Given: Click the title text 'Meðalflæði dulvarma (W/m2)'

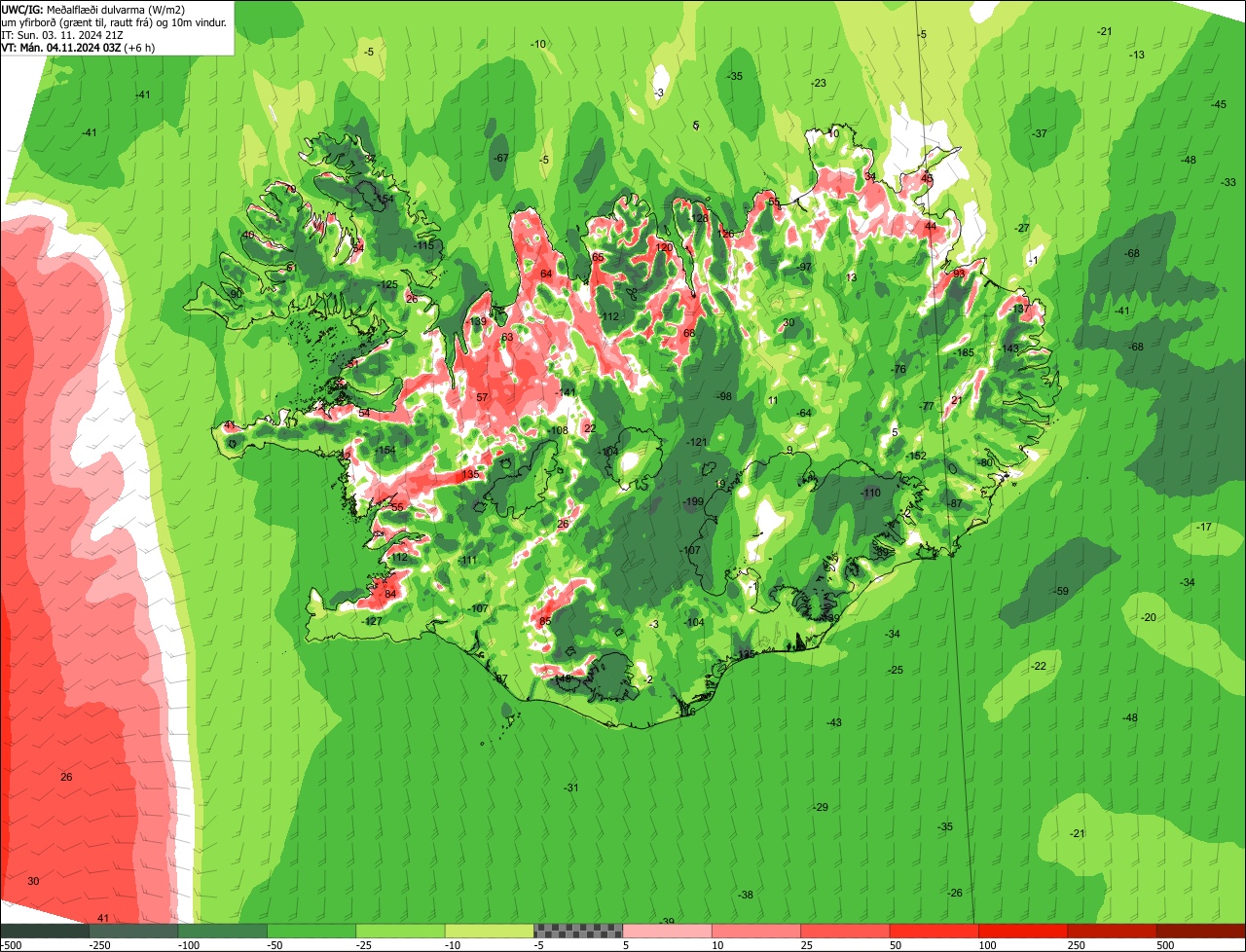Looking at the screenshot, I should [115, 10].
